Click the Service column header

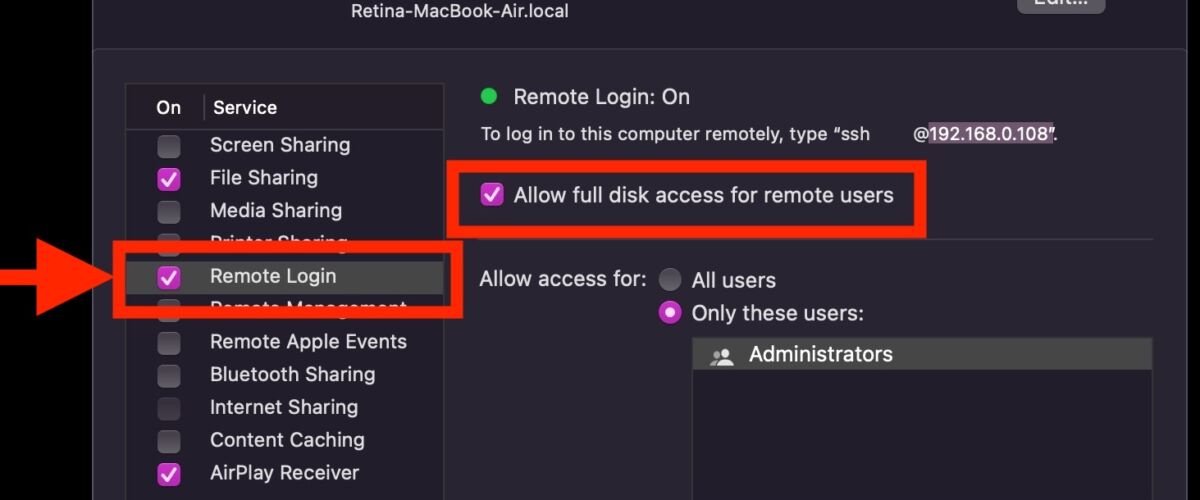coord(245,108)
